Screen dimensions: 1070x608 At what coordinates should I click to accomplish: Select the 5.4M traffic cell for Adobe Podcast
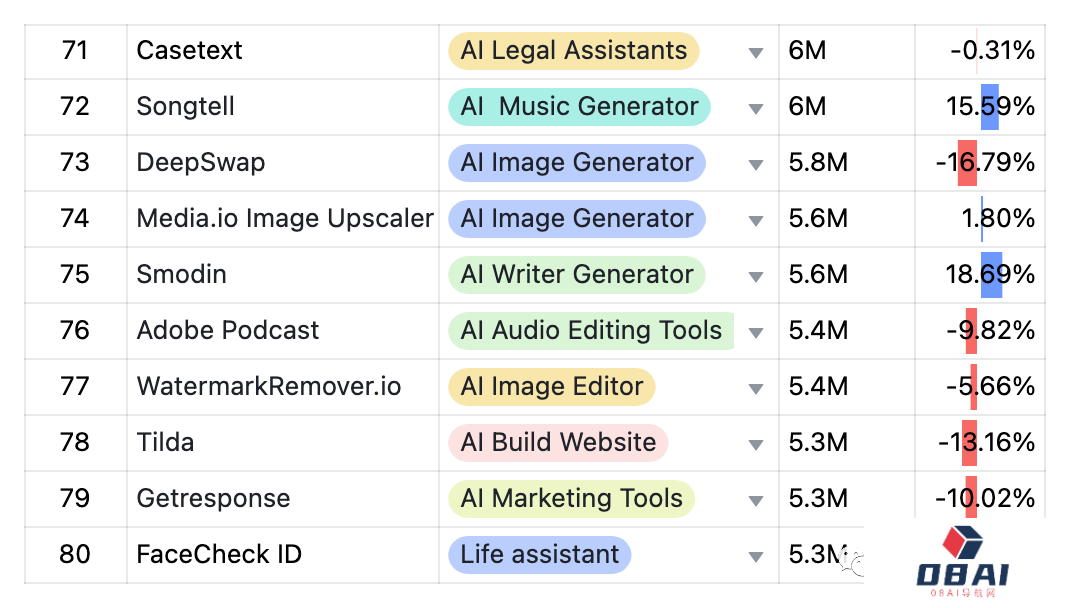[847, 331]
